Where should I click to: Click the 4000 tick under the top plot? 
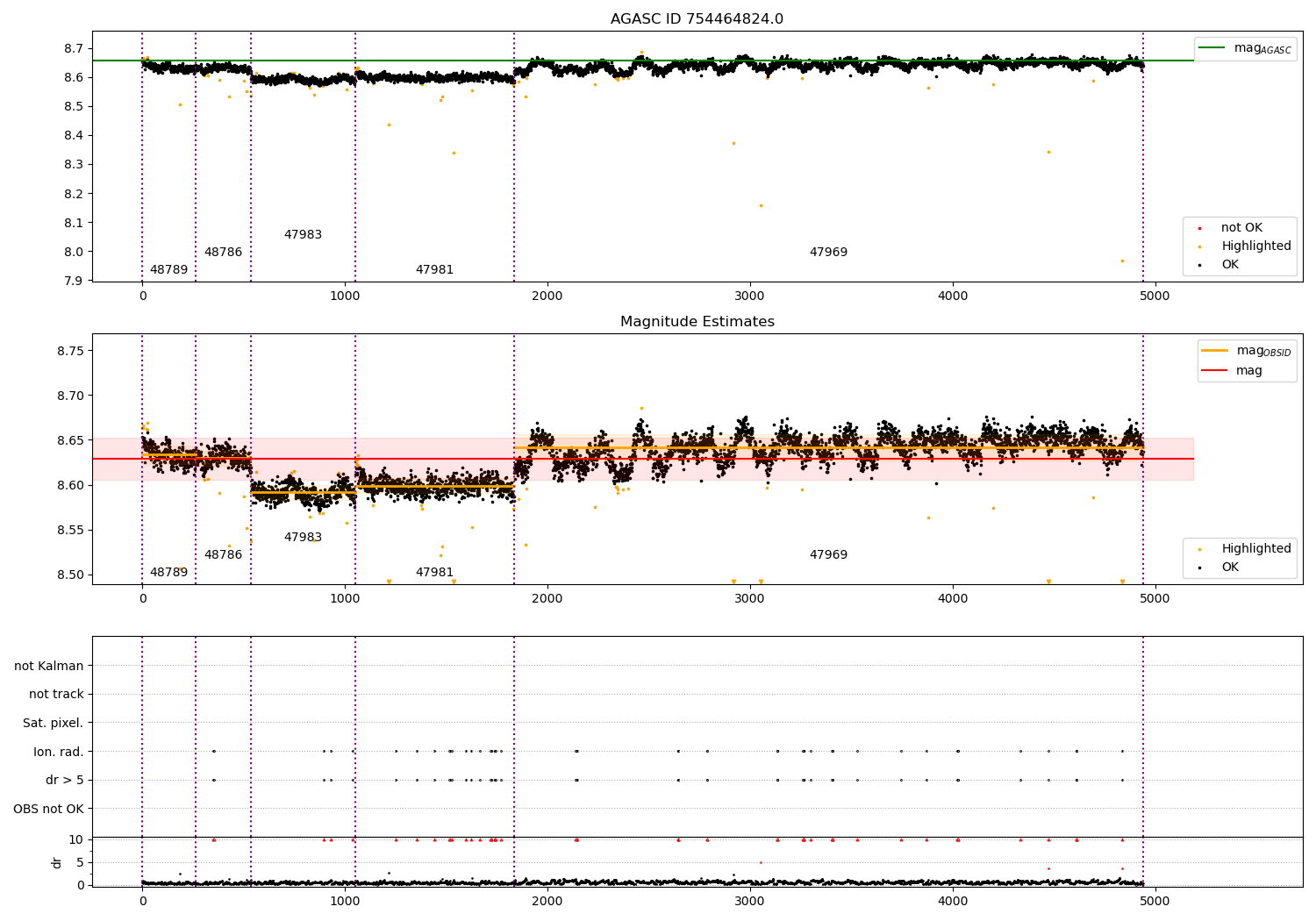(x=953, y=296)
